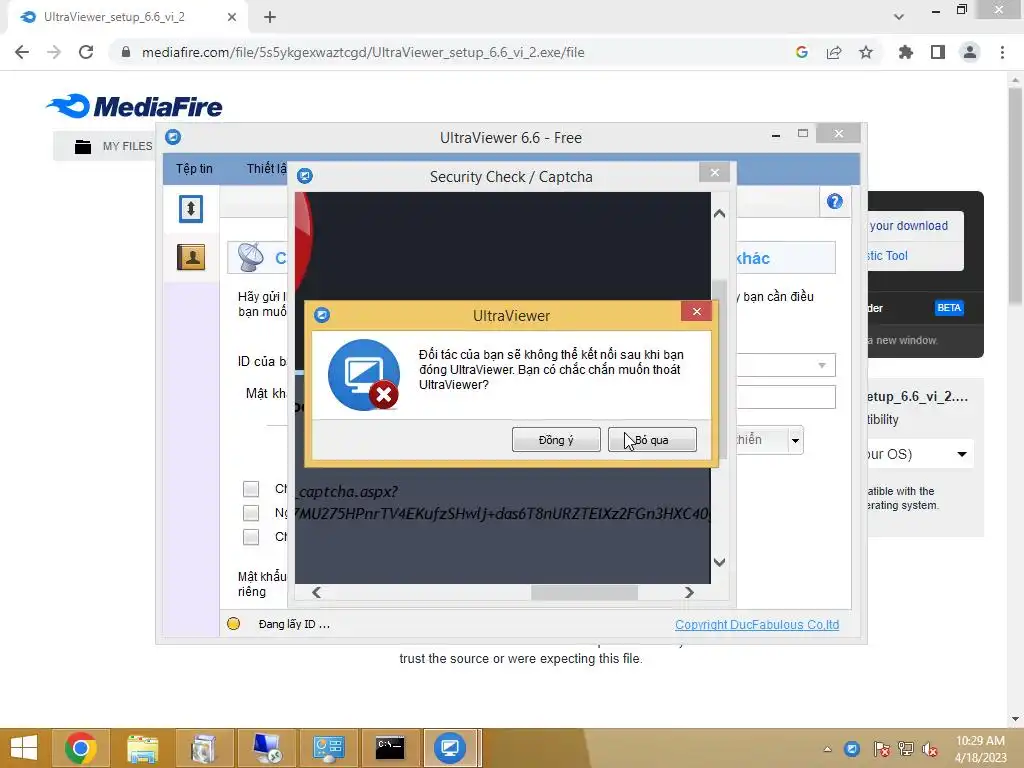This screenshot has height=768, width=1024.
Task: Open the UltraViewer taskbar icon
Action: coord(450,748)
